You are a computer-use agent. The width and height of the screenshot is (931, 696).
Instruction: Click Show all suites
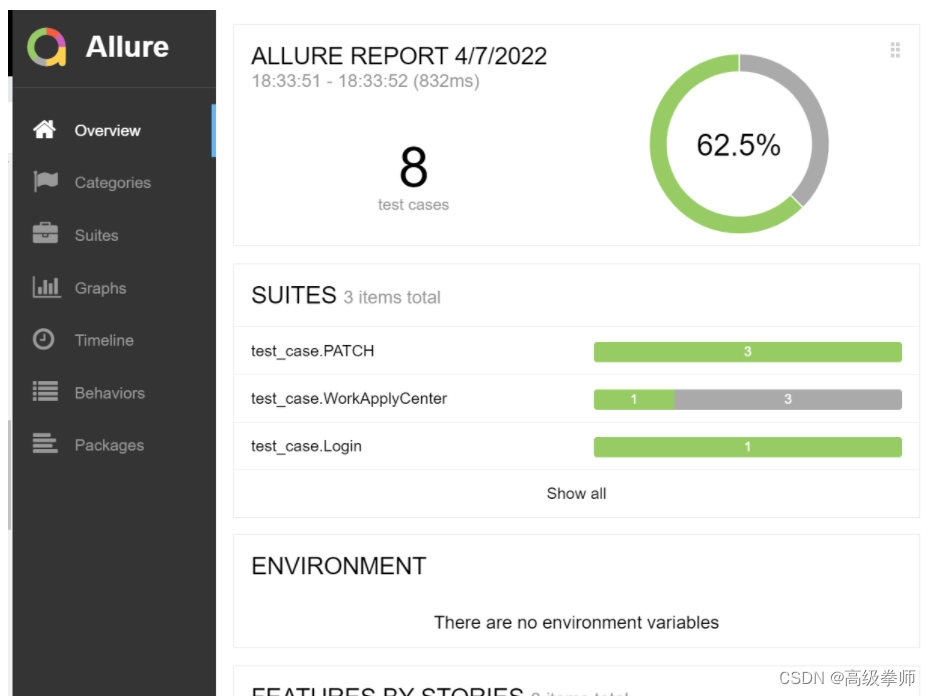tap(576, 493)
